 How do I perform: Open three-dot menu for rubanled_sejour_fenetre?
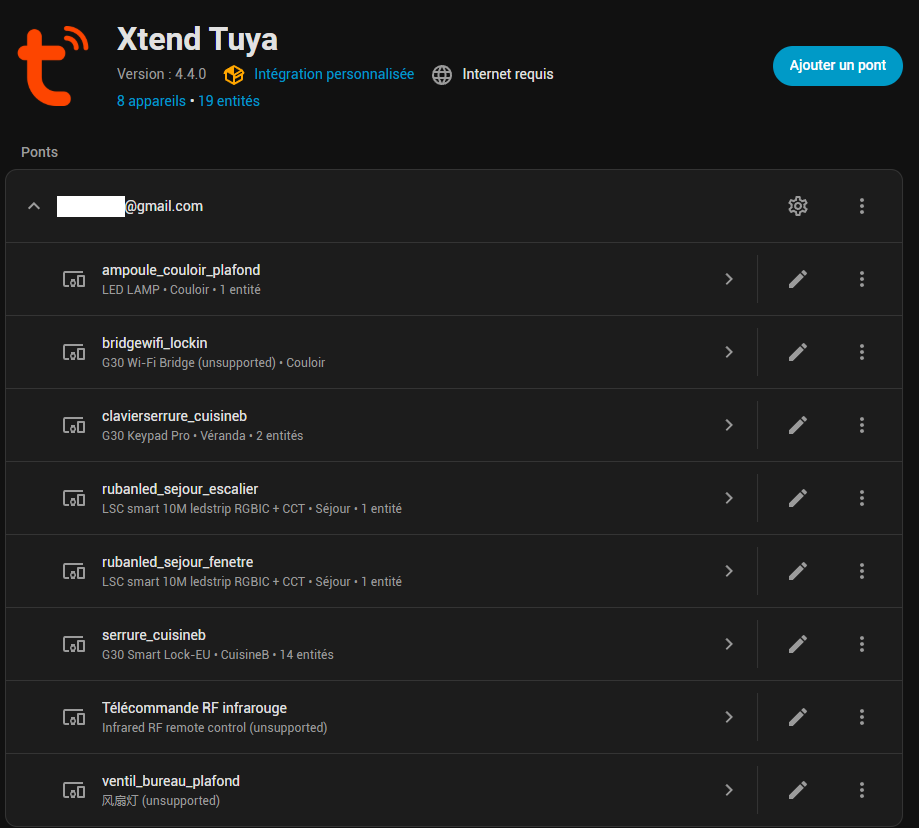click(861, 571)
